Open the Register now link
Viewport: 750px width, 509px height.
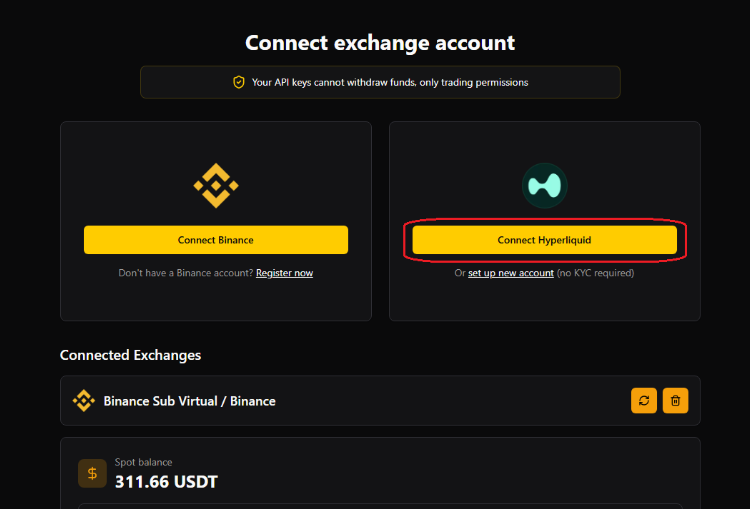(284, 273)
